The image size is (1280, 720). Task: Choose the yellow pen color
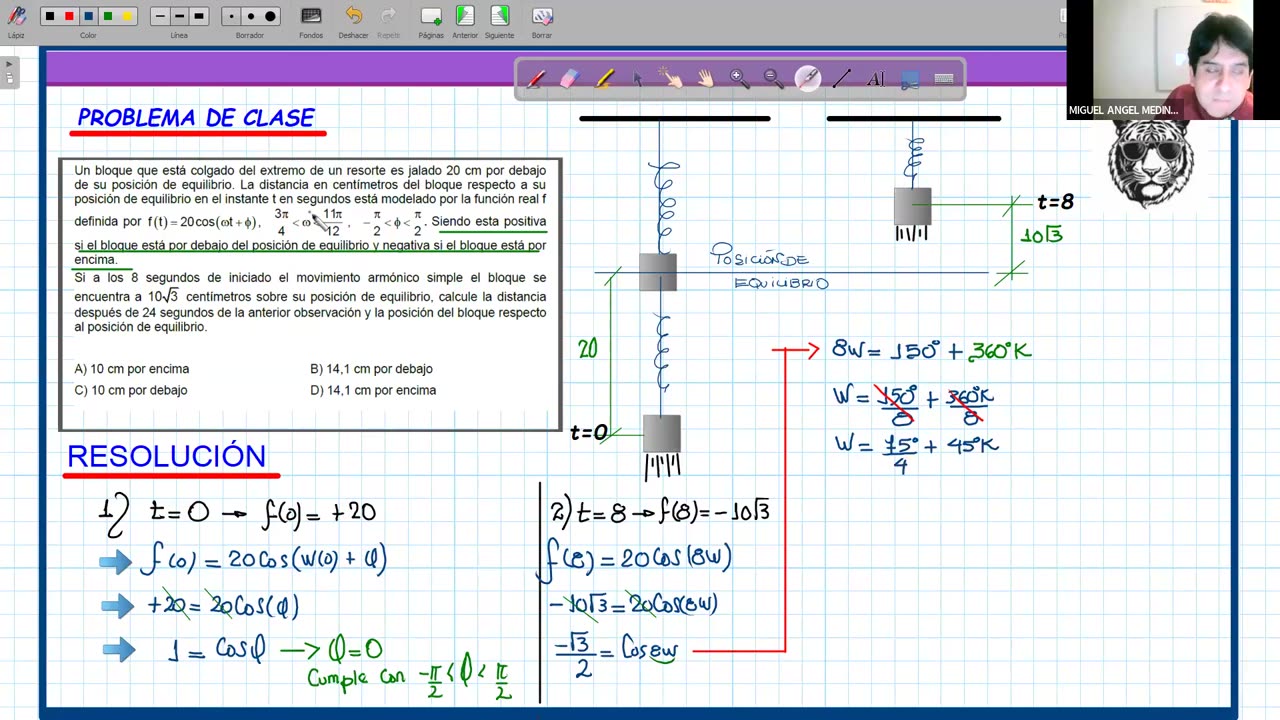(126, 16)
